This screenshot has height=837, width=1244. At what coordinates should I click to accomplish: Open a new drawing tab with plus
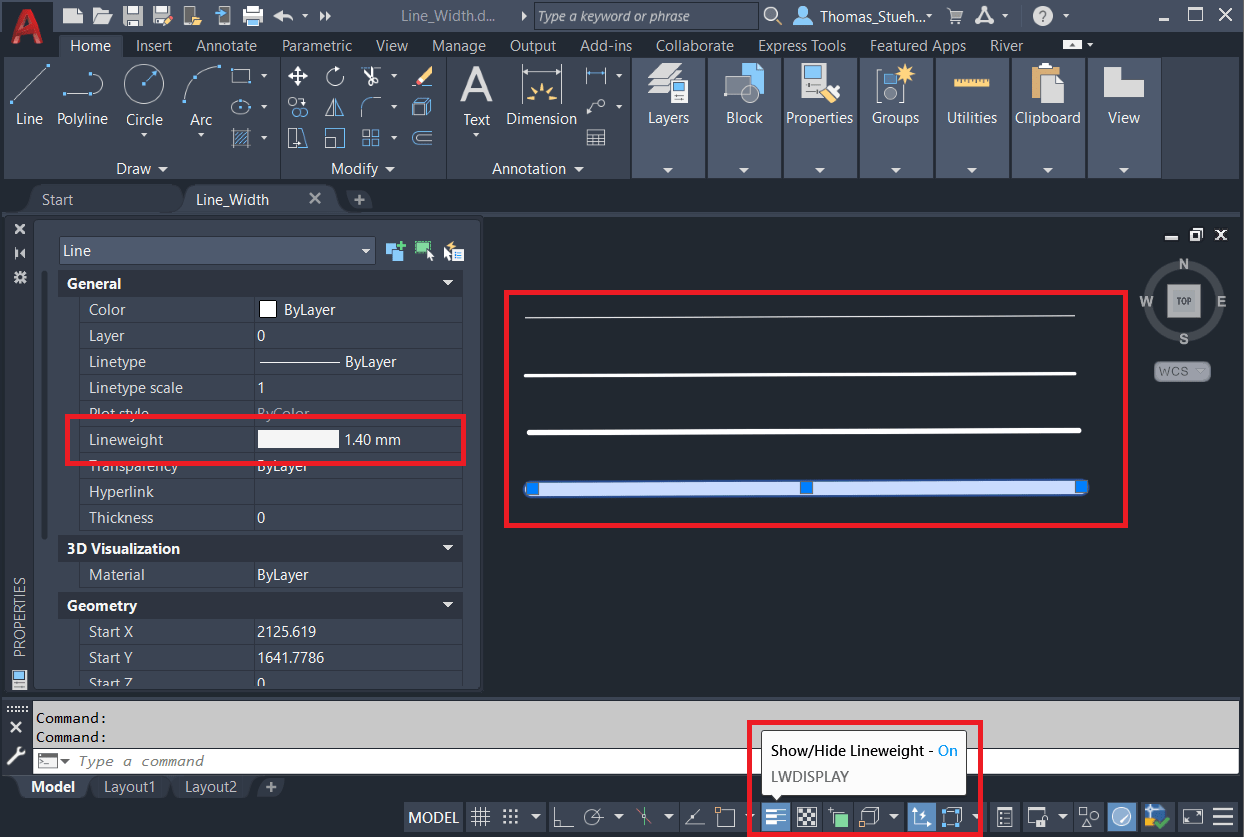click(359, 200)
